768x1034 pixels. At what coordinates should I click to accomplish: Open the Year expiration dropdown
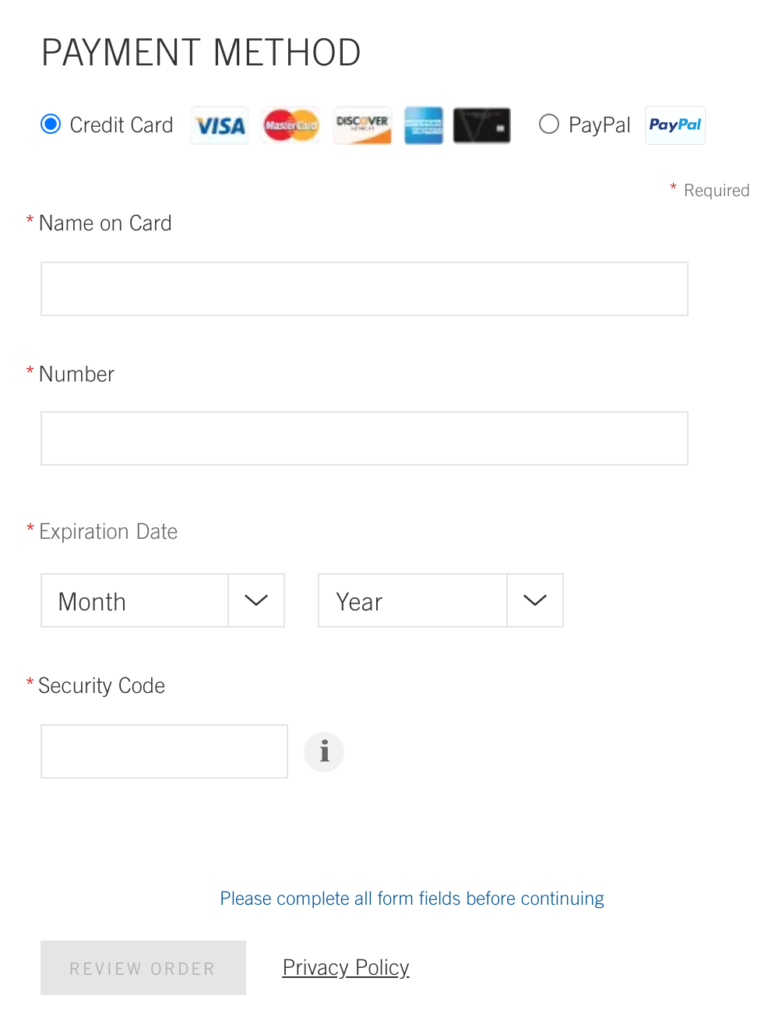point(440,601)
